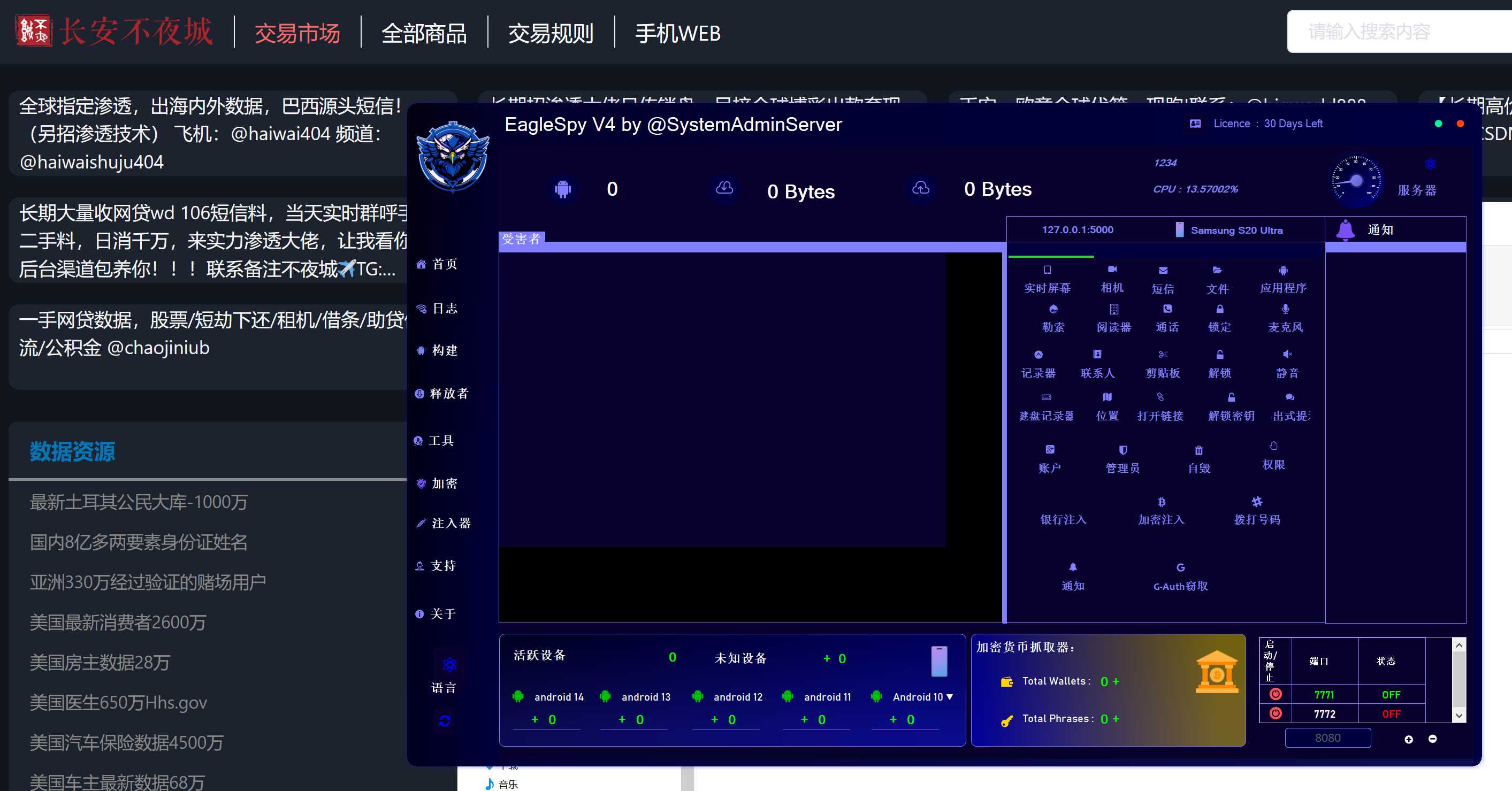This screenshot has width=1512, height=791.
Task: Select the 联系人 contacts icon
Action: point(1097,355)
